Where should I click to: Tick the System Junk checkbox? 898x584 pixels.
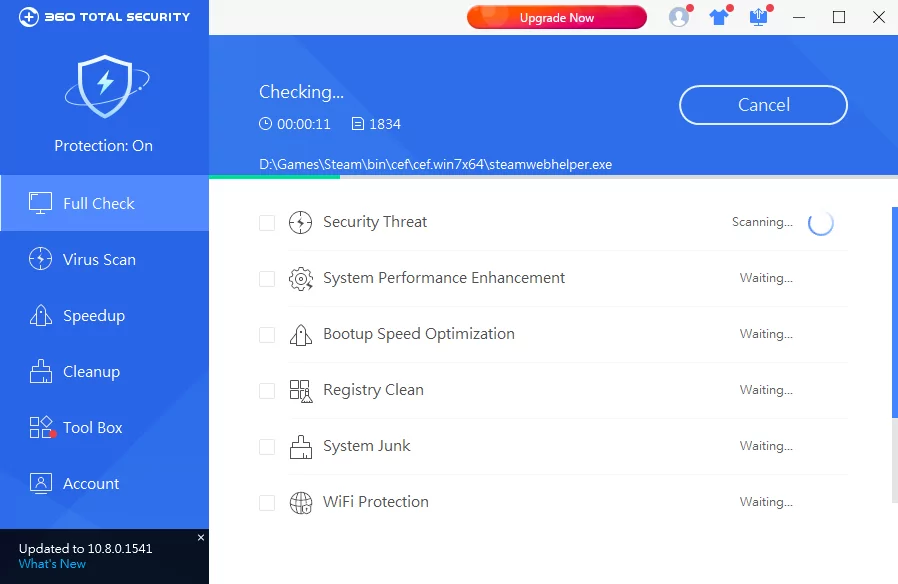point(267,447)
